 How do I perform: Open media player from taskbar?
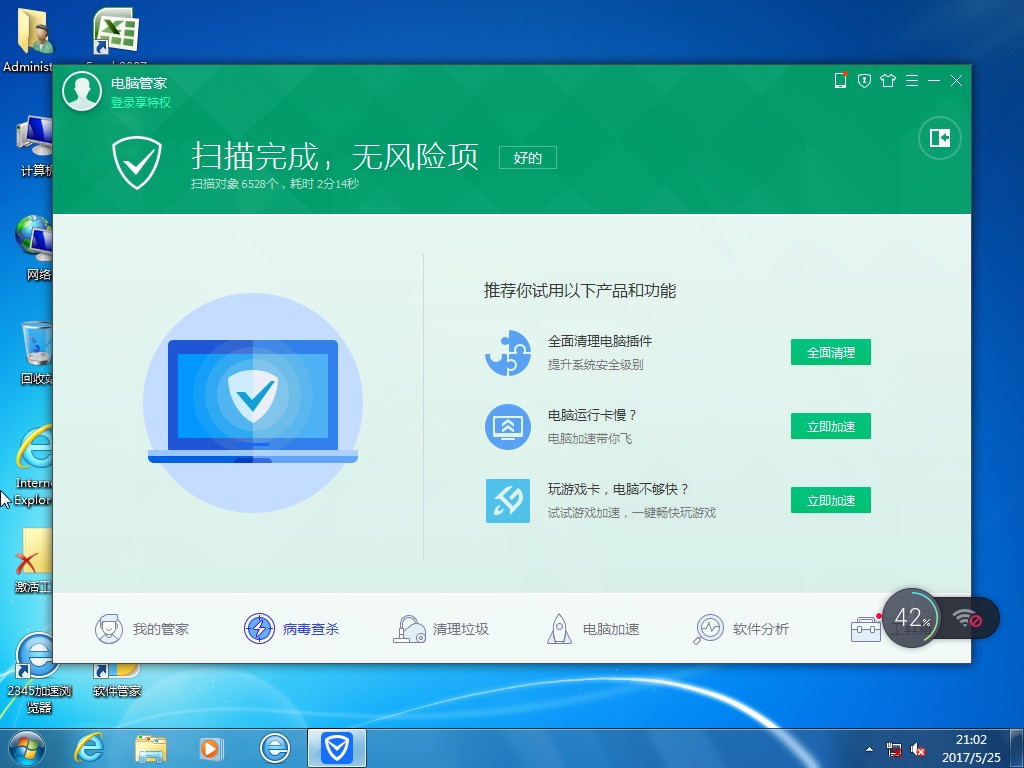click(x=211, y=748)
